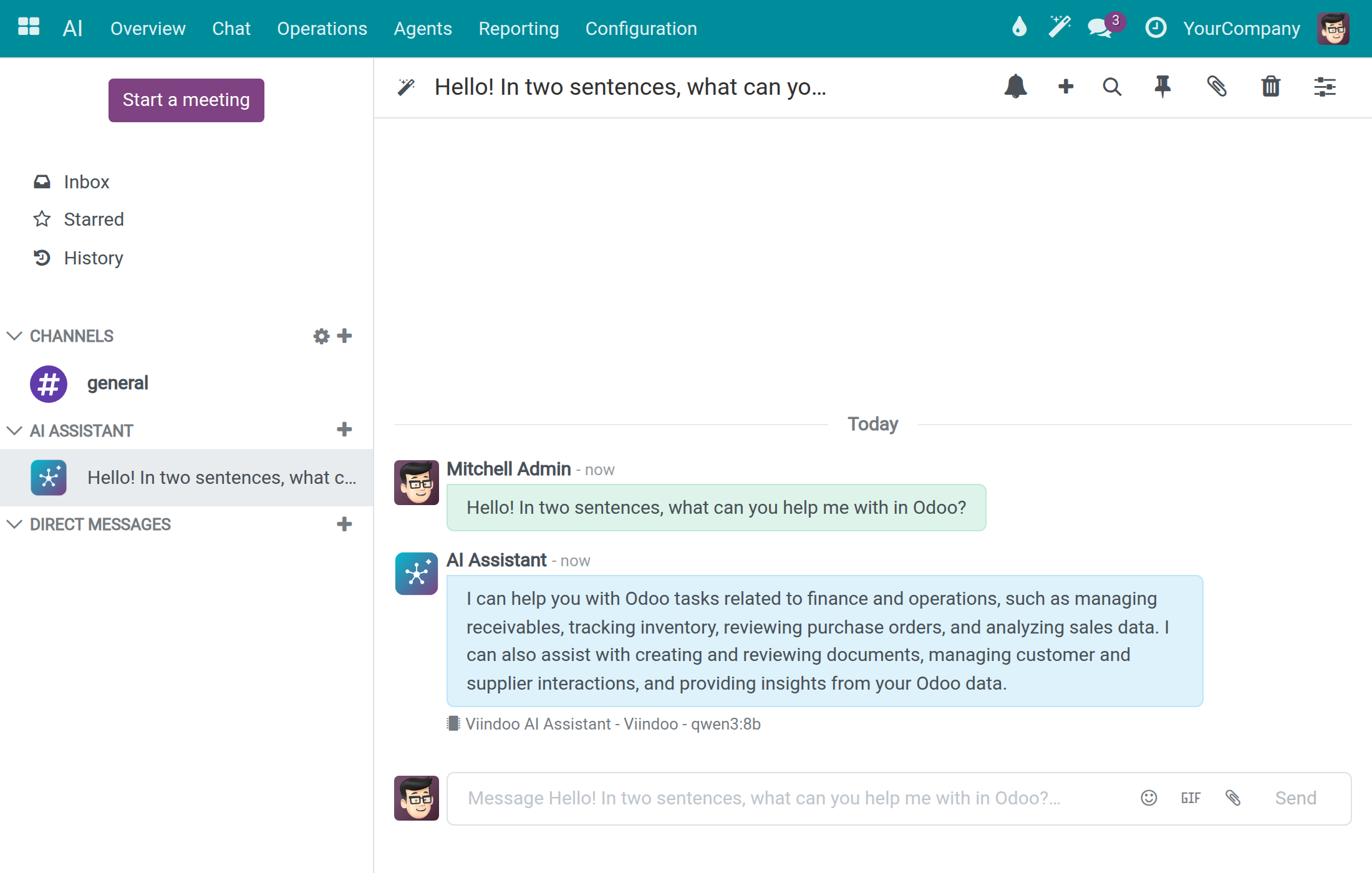1372x873 pixels.
Task: Show attachments with the header paperclip
Action: (x=1216, y=86)
